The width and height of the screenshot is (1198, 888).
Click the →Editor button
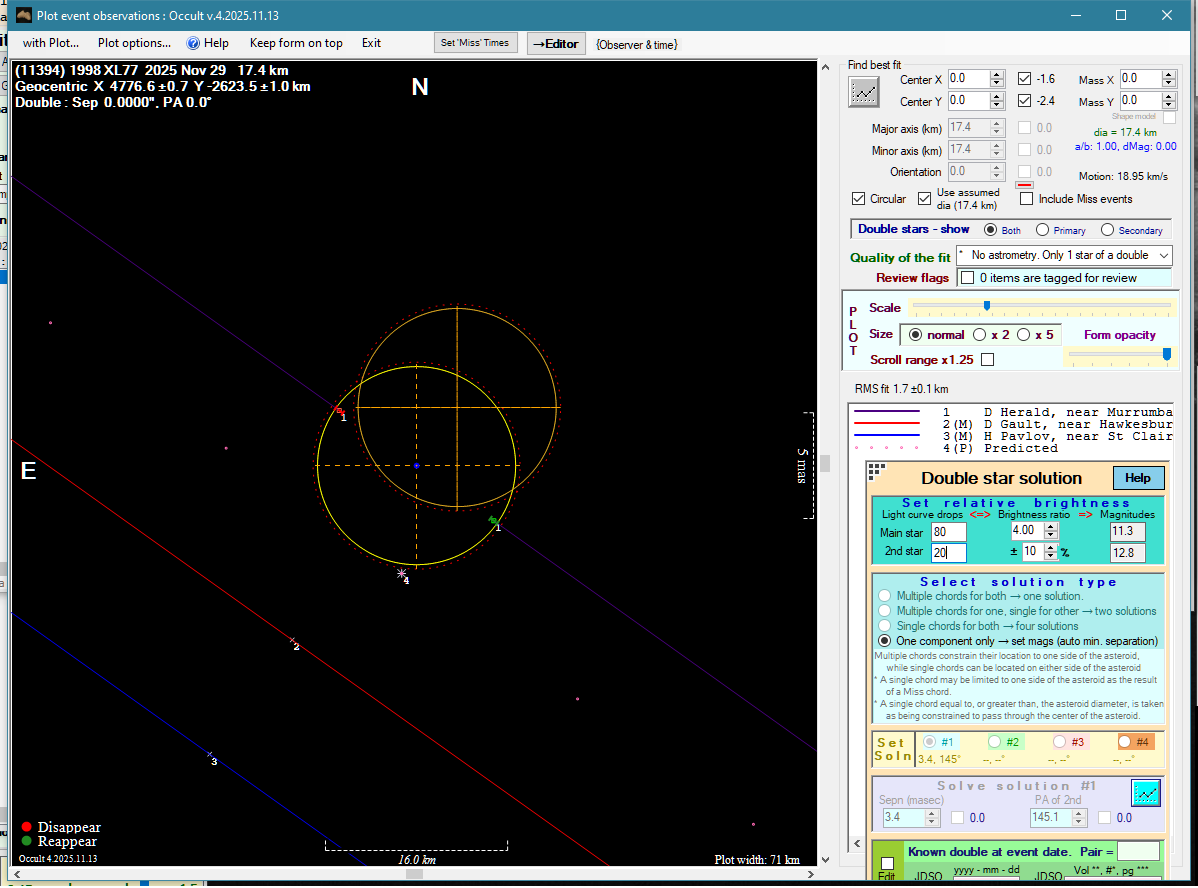click(x=555, y=44)
